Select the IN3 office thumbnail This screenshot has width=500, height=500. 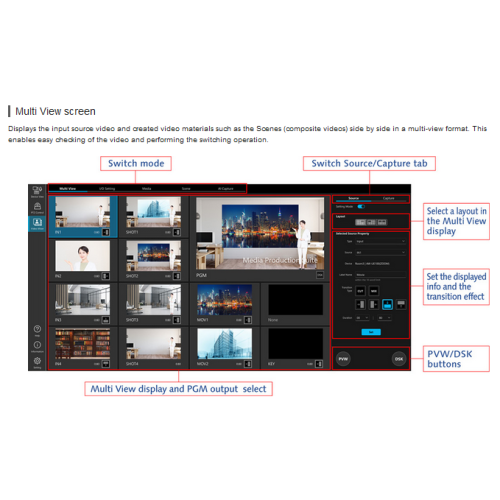pyautogui.click(x=83, y=300)
